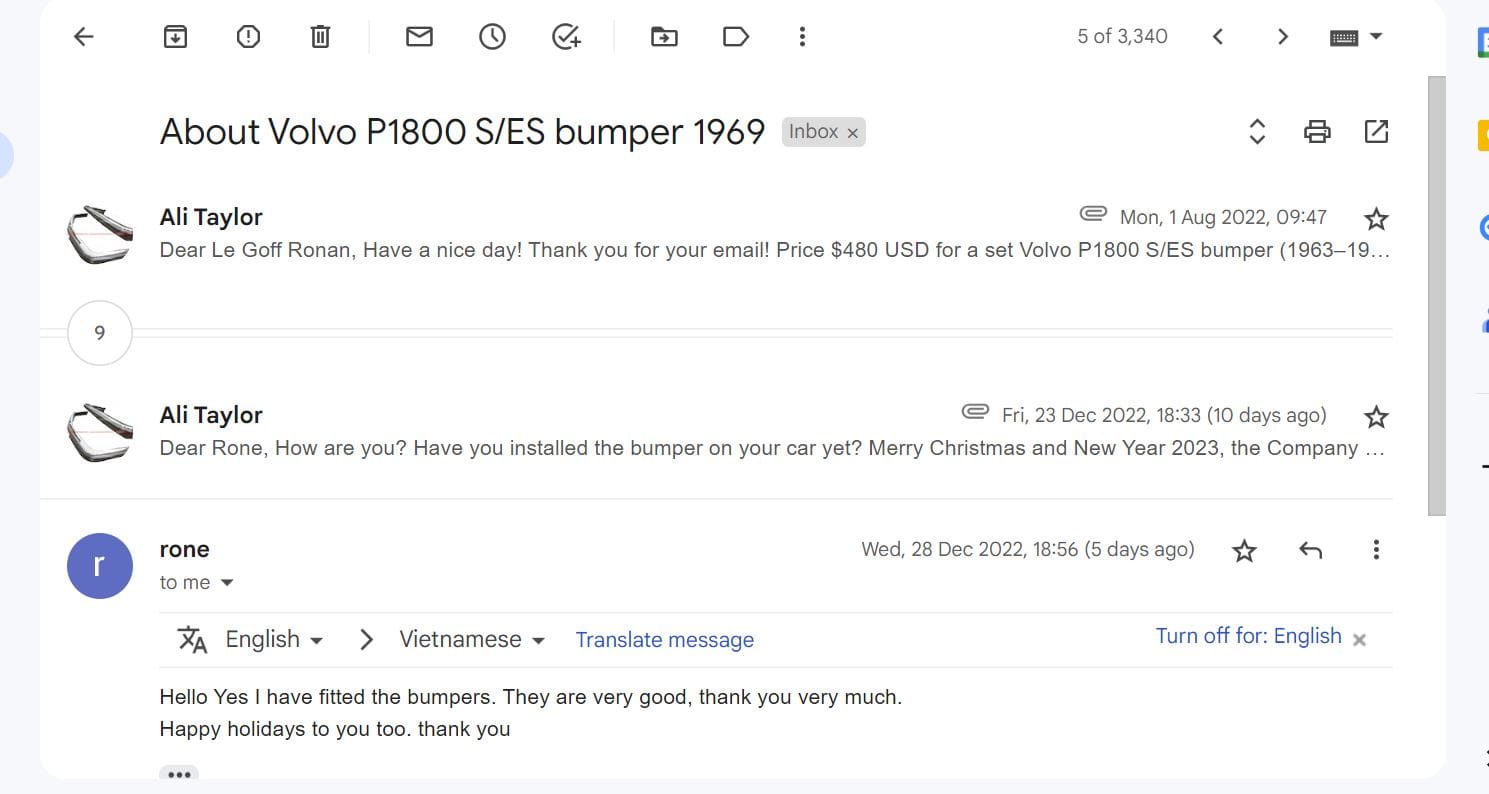Star Ali Taylor's 1 Aug 2022 message

[1376, 219]
